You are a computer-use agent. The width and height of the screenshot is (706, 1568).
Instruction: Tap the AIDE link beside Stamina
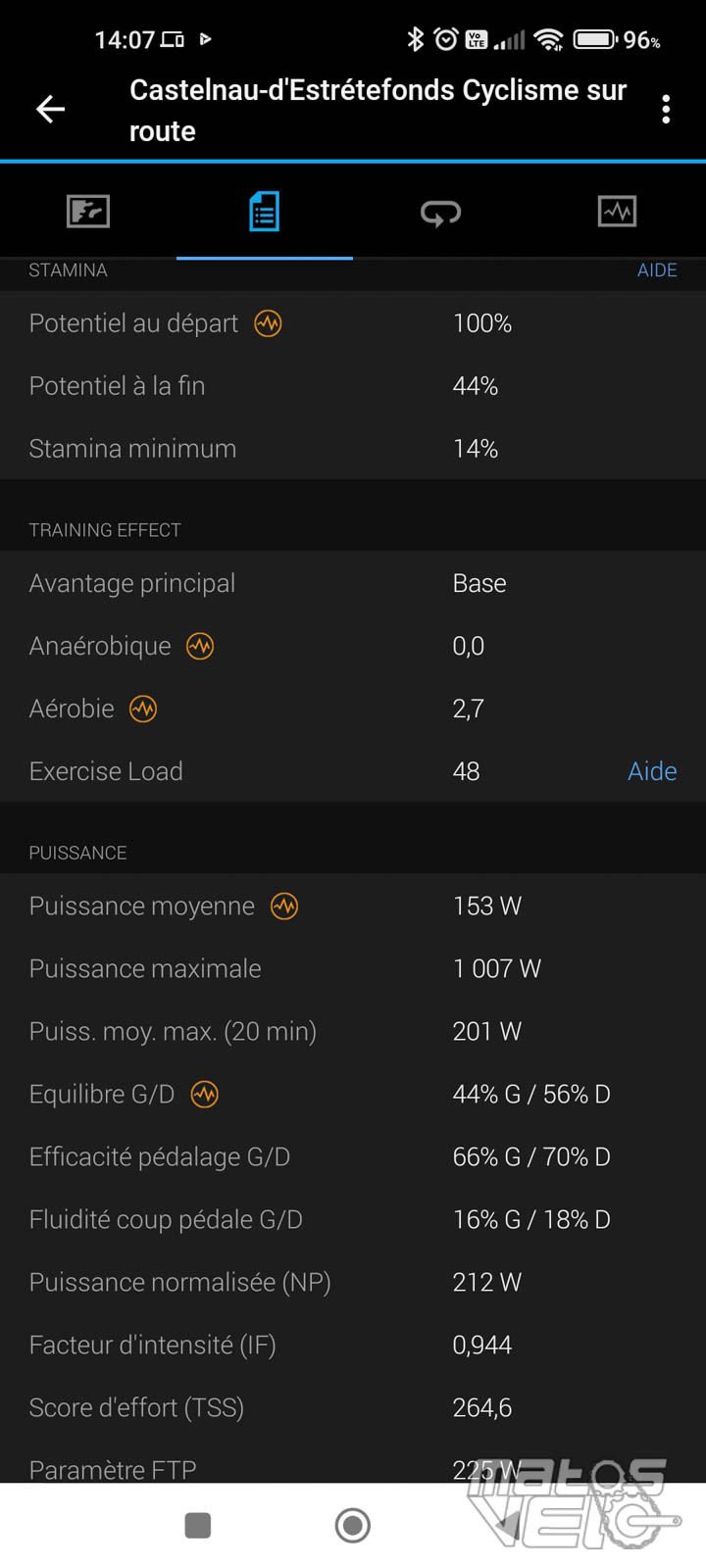(x=657, y=270)
